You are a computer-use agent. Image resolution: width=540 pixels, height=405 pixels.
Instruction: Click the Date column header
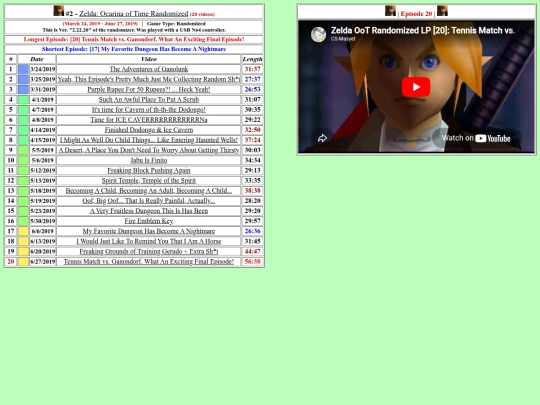coord(37,59)
